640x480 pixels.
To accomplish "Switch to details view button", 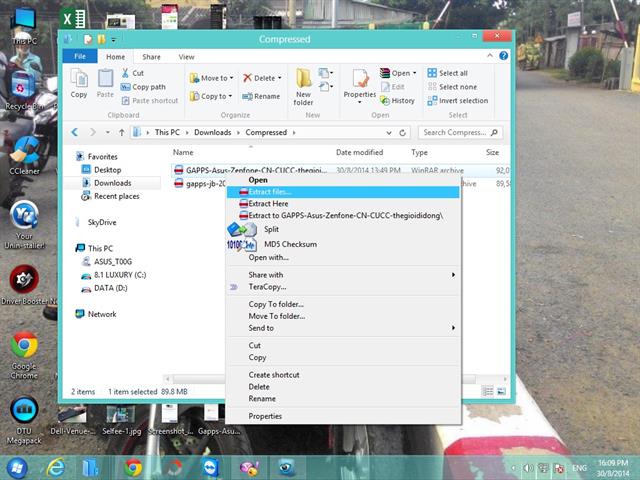I will (488, 391).
